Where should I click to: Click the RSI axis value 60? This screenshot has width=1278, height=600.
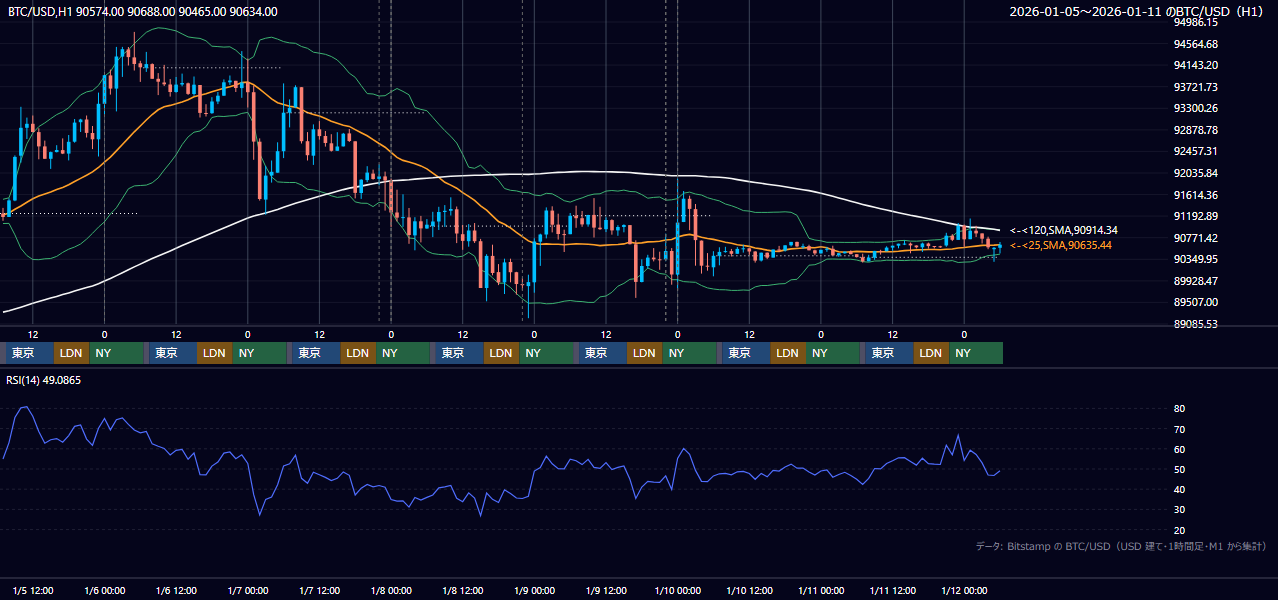1179,449
